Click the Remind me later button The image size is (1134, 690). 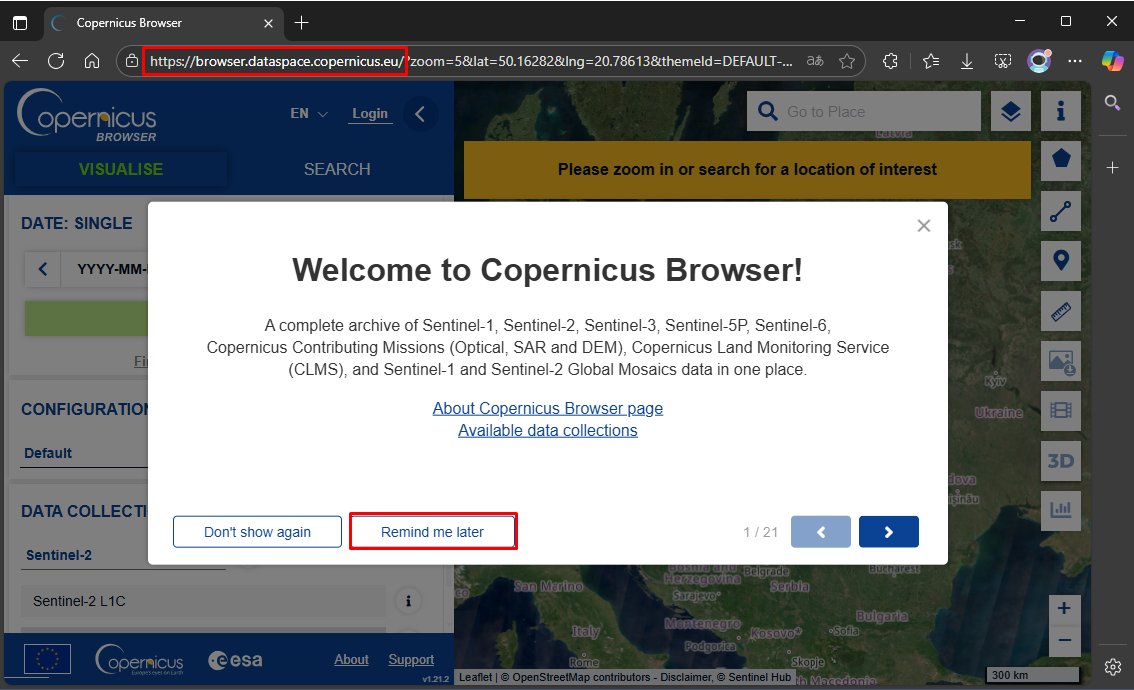coord(432,532)
